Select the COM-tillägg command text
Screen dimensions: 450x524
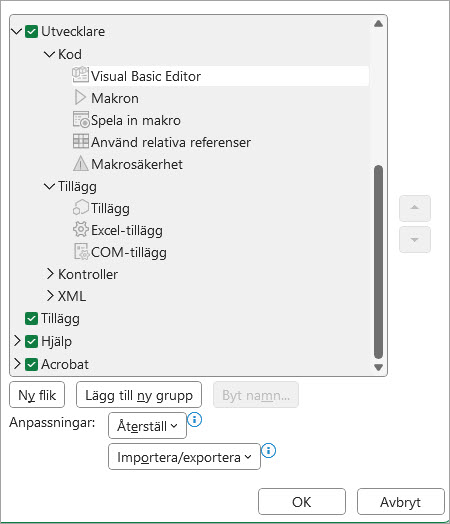pyautogui.click(x=129, y=253)
